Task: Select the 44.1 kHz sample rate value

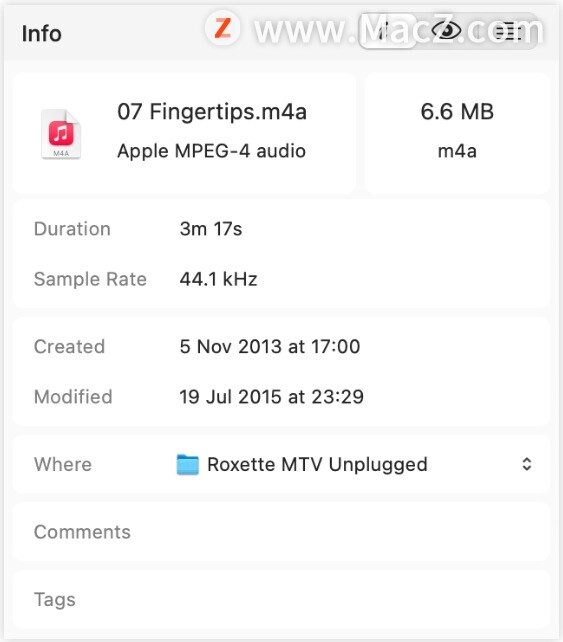Action: (x=218, y=279)
